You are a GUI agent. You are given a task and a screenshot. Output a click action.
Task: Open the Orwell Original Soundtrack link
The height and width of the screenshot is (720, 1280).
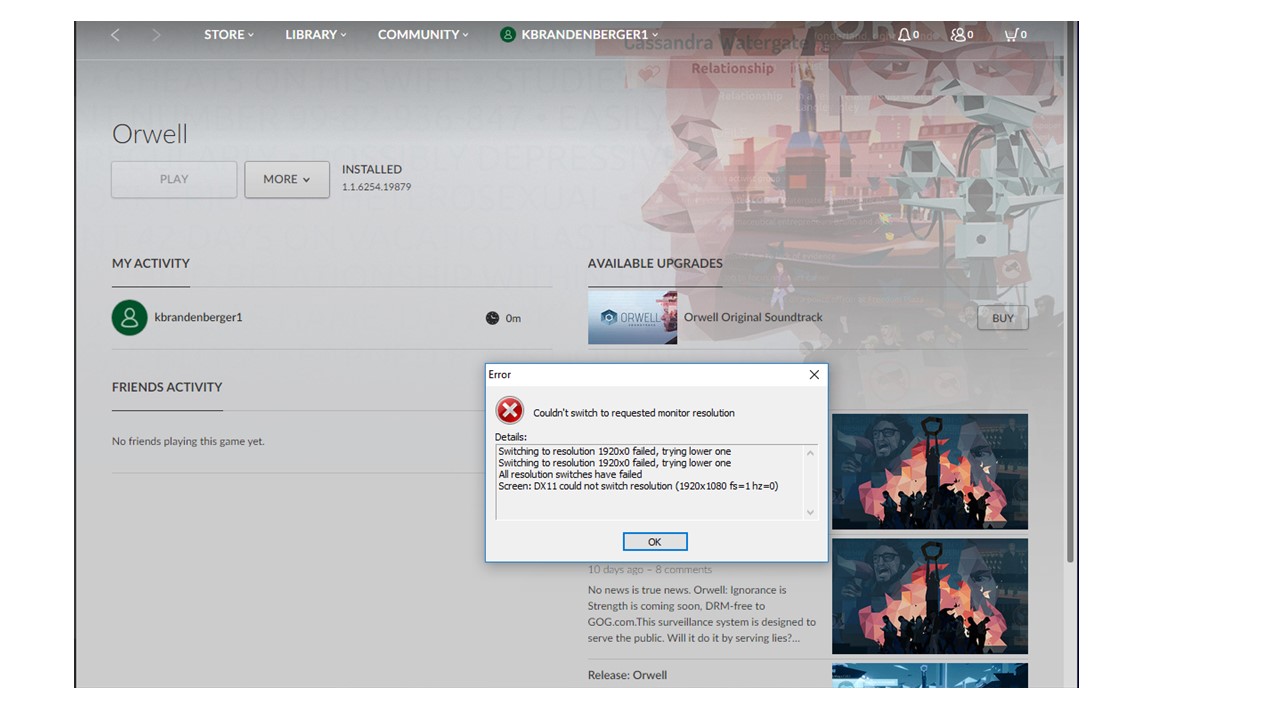pos(753,317)
